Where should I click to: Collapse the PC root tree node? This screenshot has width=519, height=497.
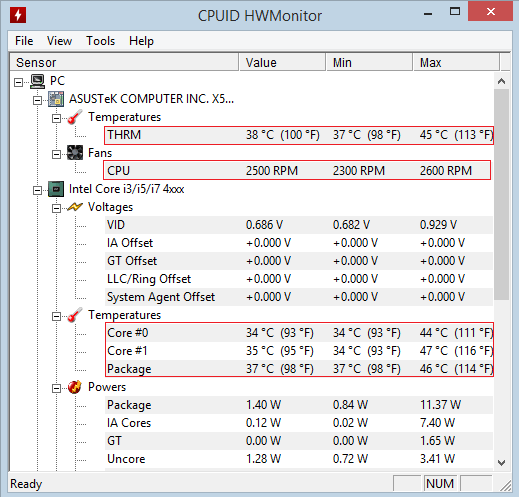pyautogui.click(x=19, y=82)
